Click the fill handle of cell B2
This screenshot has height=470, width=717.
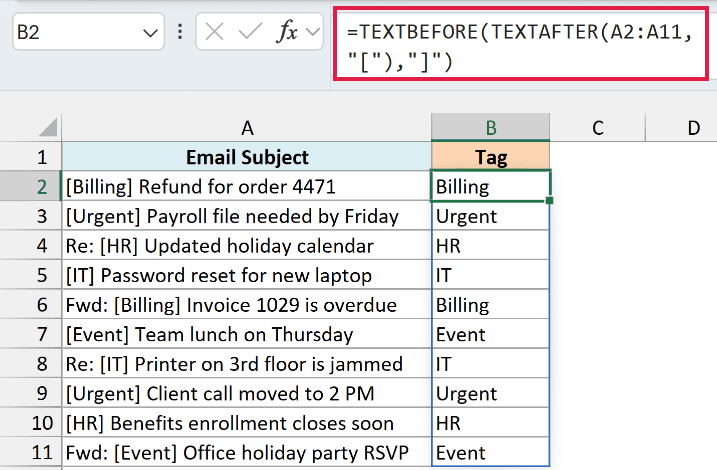click(549, 200)
